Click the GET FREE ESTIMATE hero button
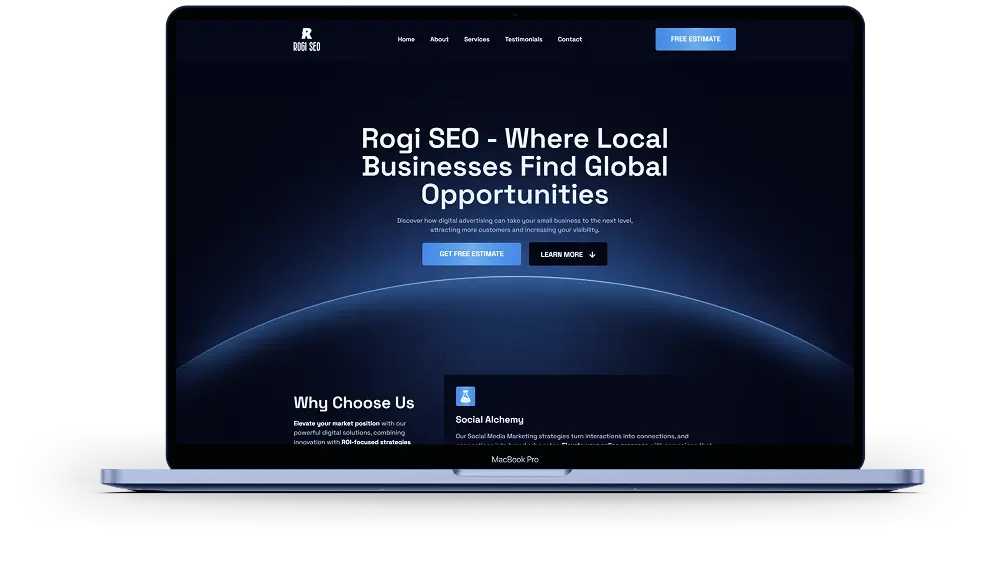The image size is (986, 564). [471, 254]
